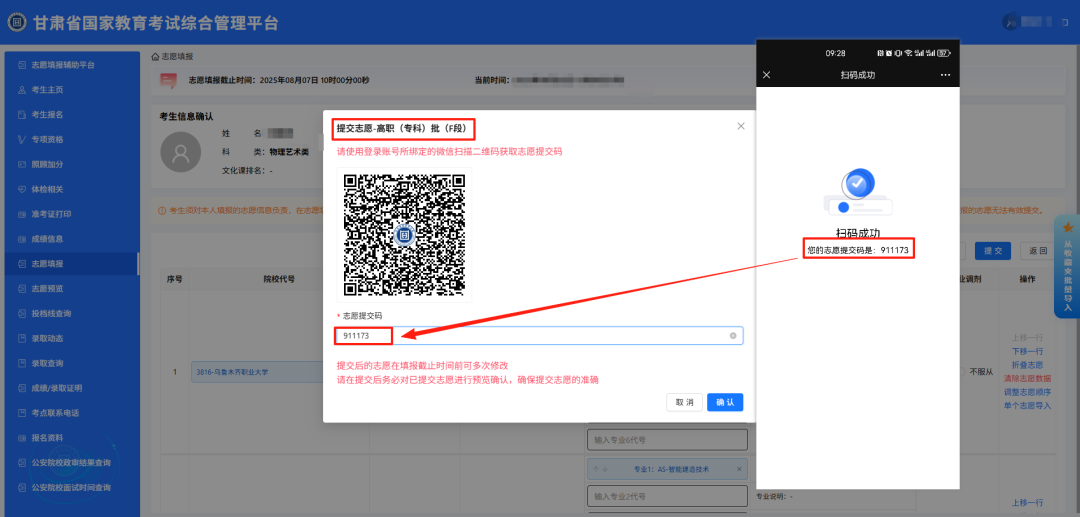Click the blue checkmark success badge on phone

[858, 183]
